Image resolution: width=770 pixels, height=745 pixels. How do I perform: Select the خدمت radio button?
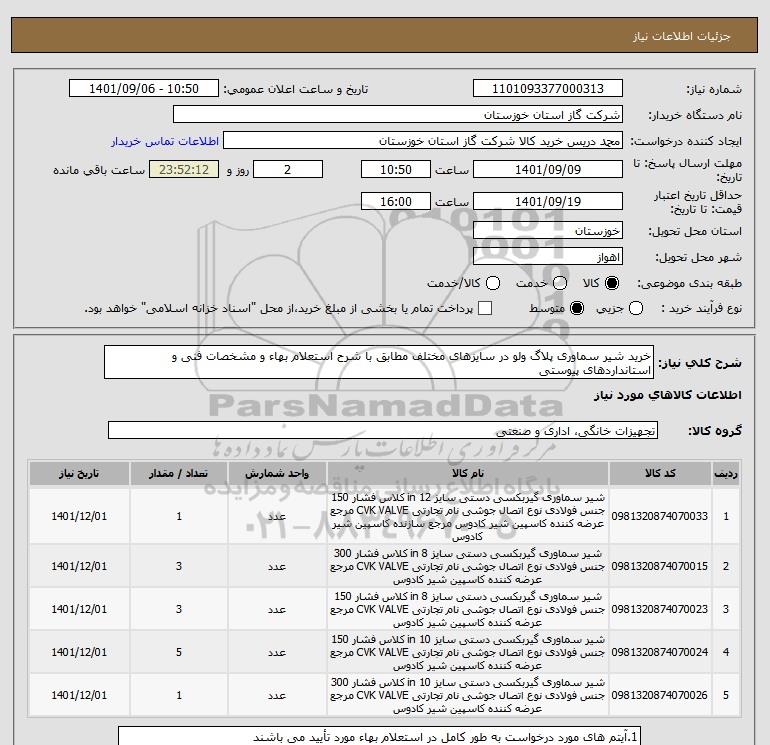click(x=560, y=283)
